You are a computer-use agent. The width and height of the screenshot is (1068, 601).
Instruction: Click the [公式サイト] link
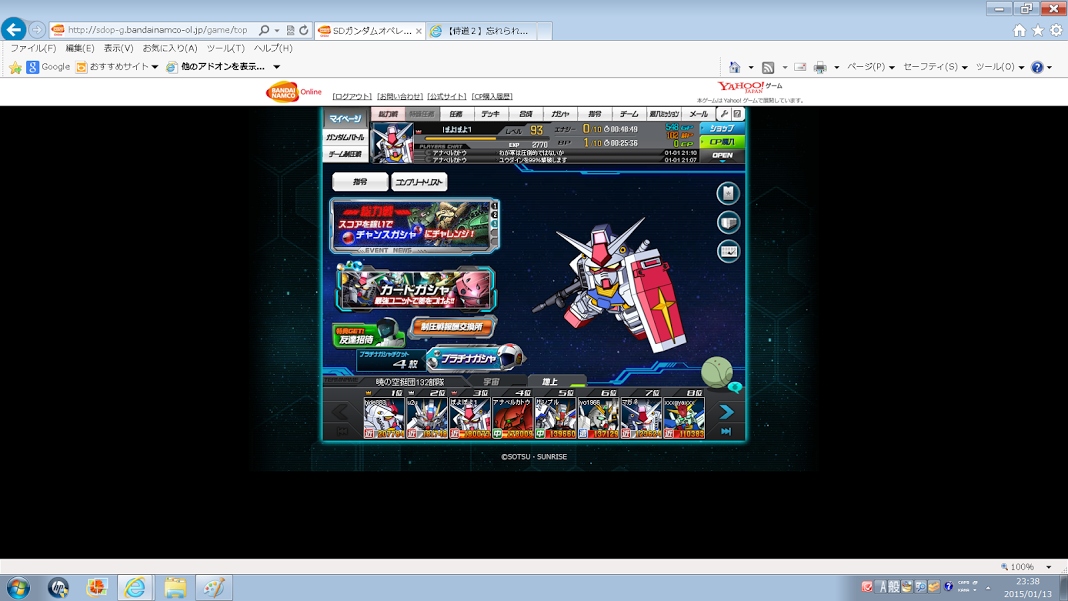coord(447,97)
